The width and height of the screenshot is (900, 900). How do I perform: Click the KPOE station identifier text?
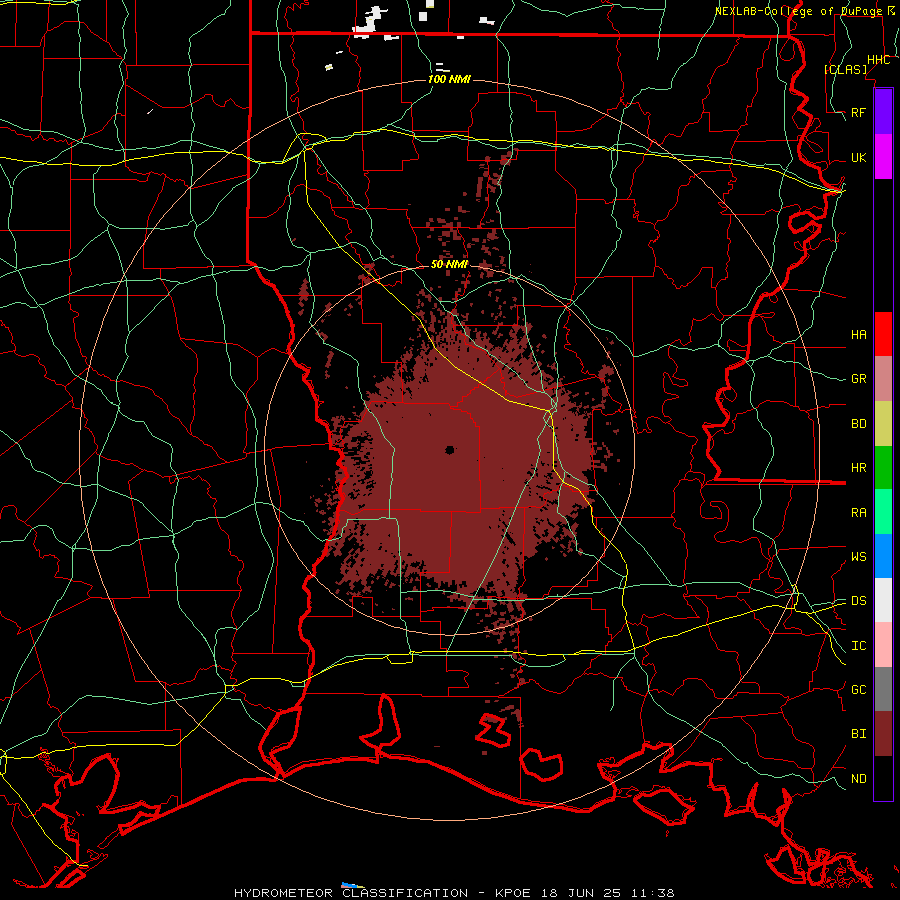click(514, 893)
